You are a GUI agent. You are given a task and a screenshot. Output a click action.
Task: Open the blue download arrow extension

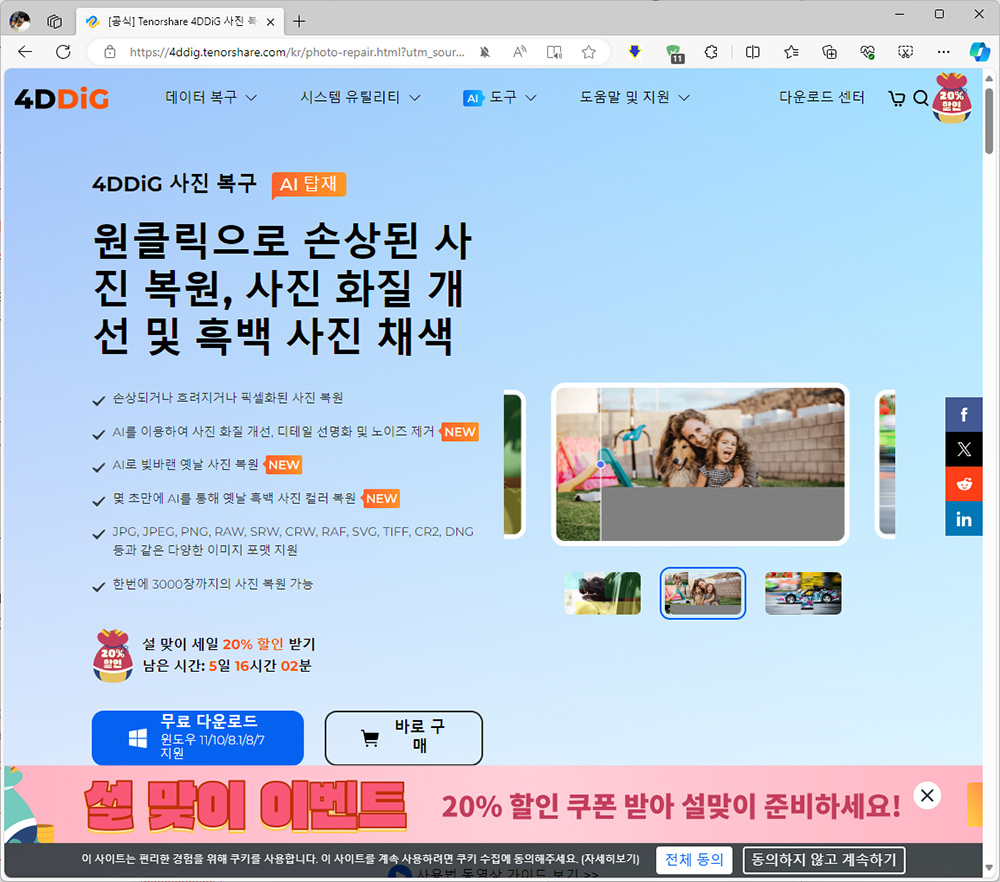[x=635, y=52]
